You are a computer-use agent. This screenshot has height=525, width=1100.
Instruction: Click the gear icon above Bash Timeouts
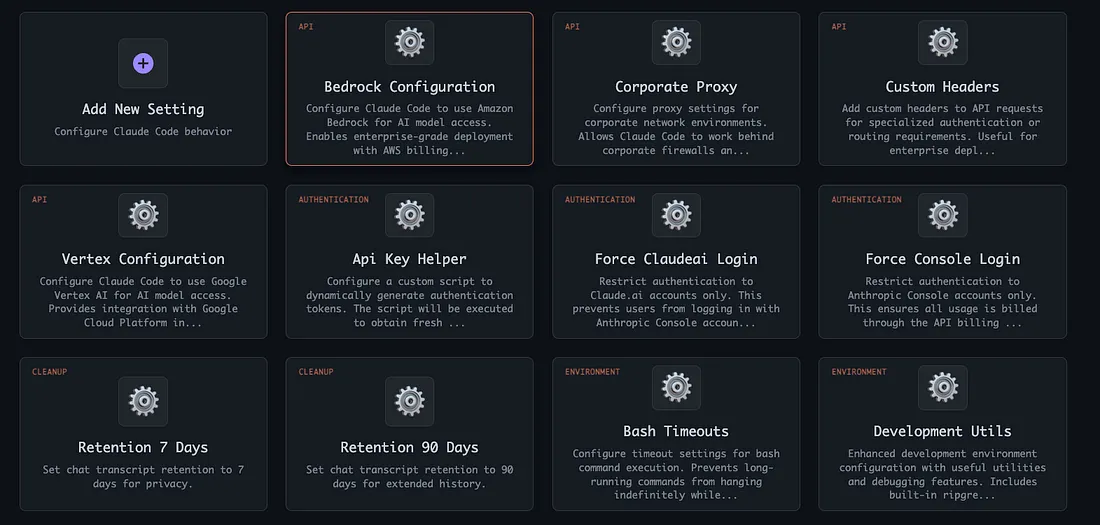(676, 387)
